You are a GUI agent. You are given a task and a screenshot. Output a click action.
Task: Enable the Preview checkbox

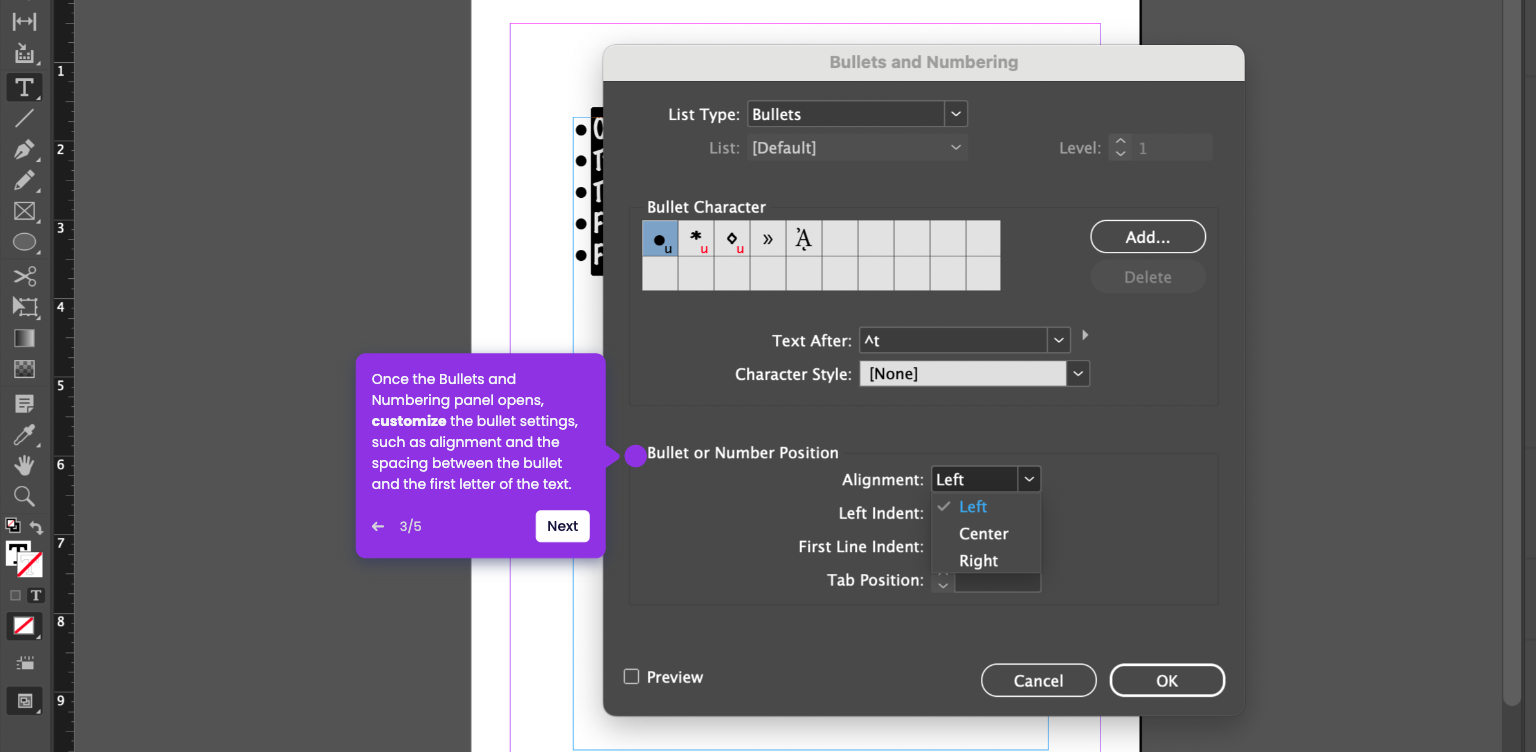(x=631, y=677)
